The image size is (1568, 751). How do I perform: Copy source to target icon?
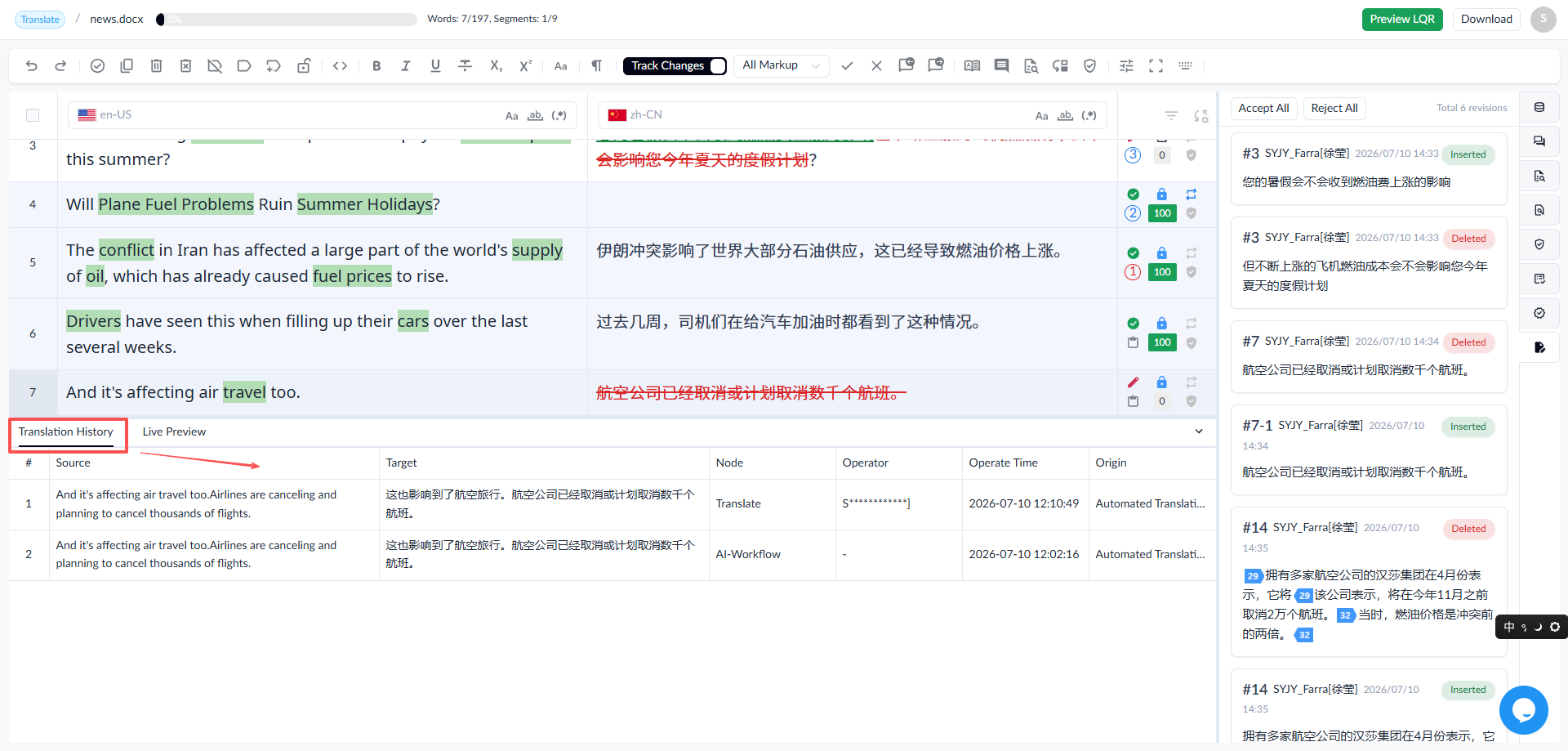(127, 66)
